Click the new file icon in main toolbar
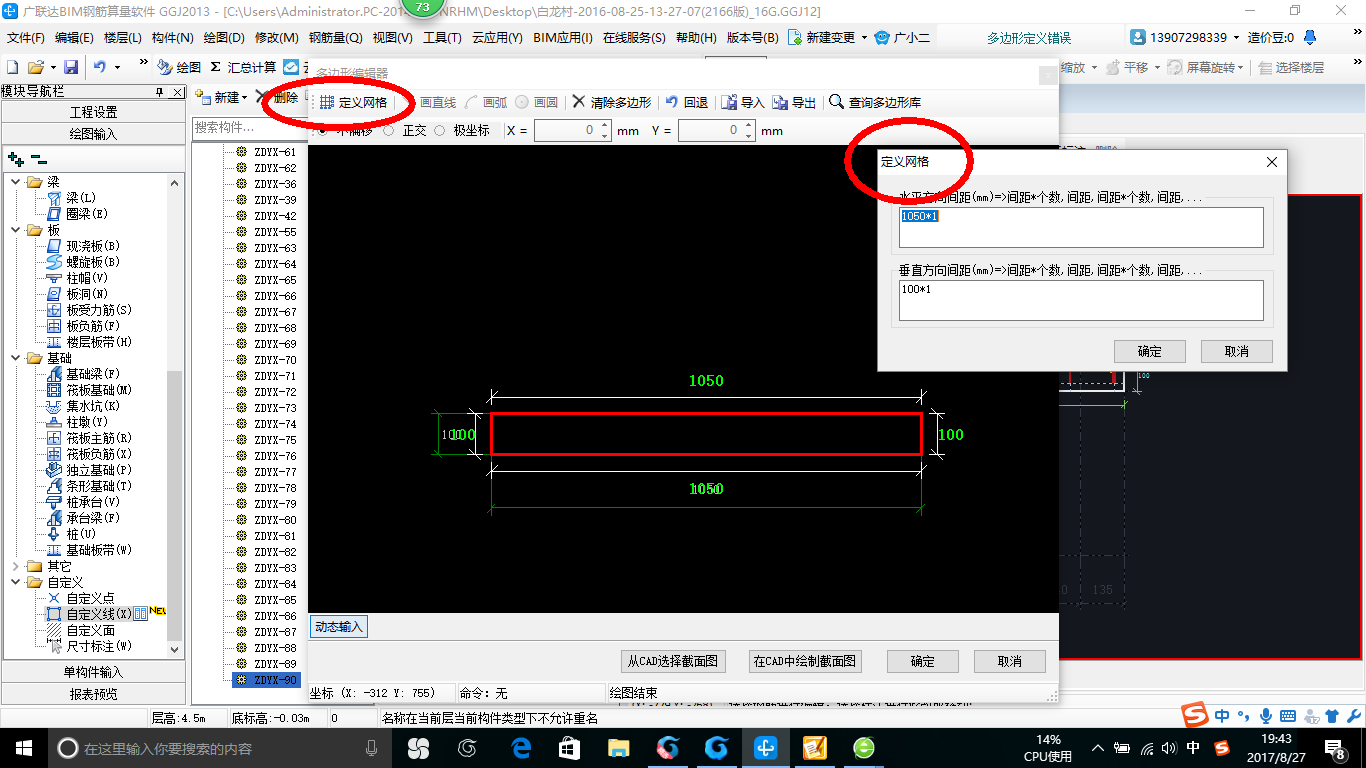This screenshot has width=1366, height=768. pos(13,67)
